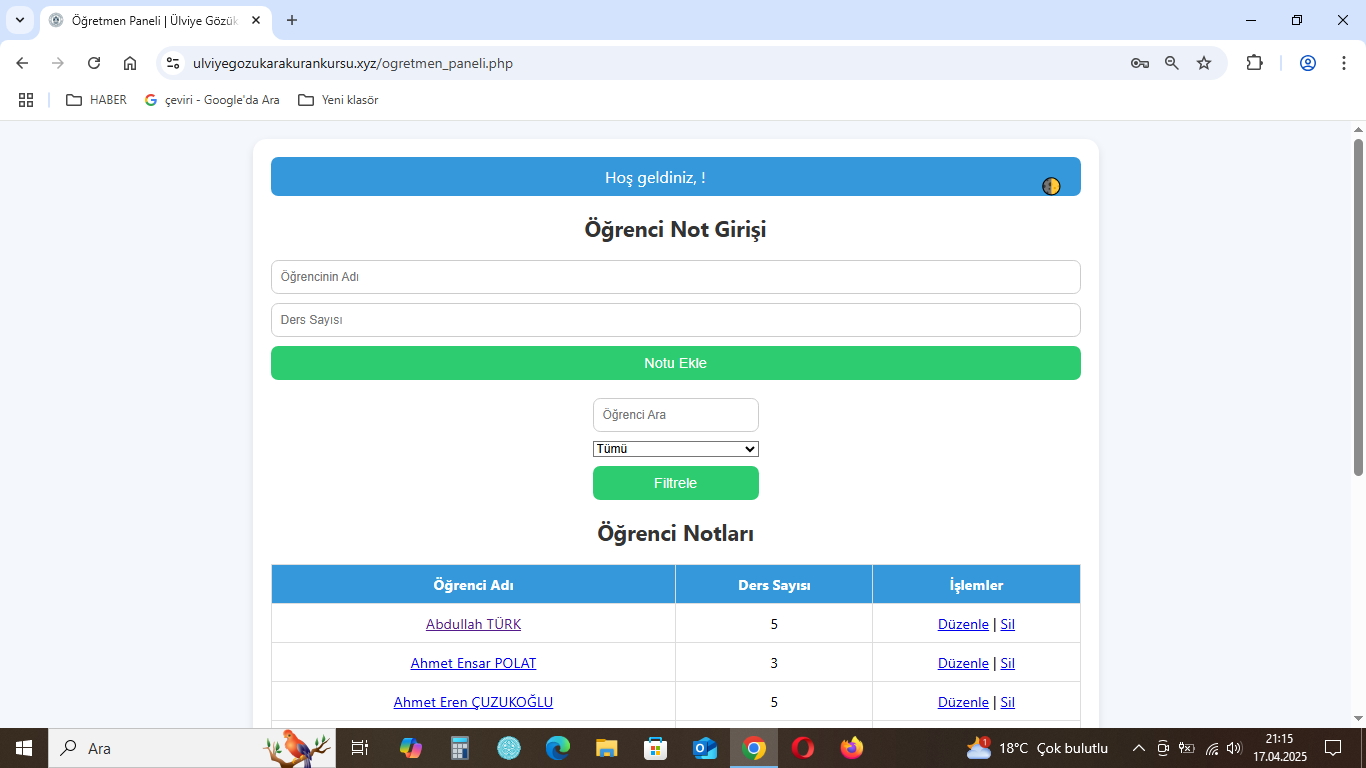Open the network Wi-Fi tray icon

[x=1211, y=748]
